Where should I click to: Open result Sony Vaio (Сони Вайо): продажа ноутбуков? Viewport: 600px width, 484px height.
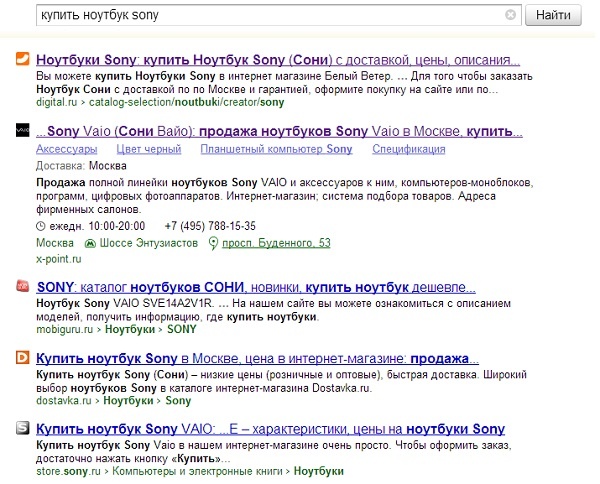(279, 131)
